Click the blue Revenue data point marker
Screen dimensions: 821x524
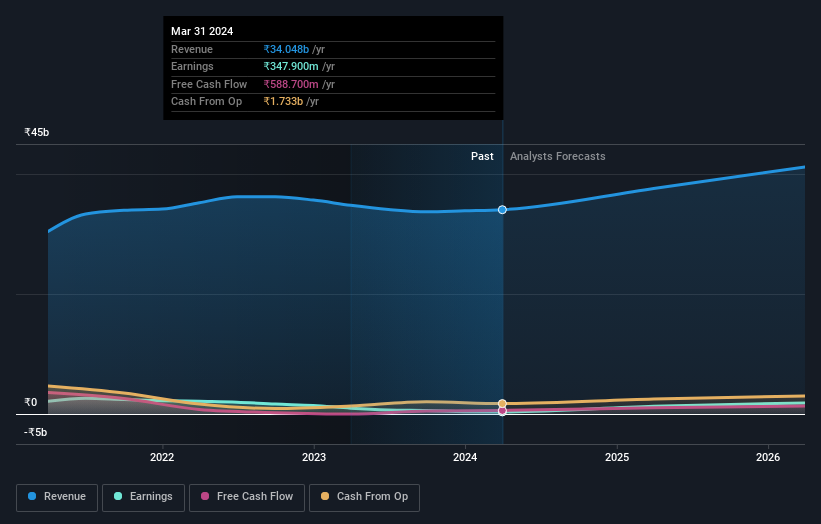click(x=502, y=209)
